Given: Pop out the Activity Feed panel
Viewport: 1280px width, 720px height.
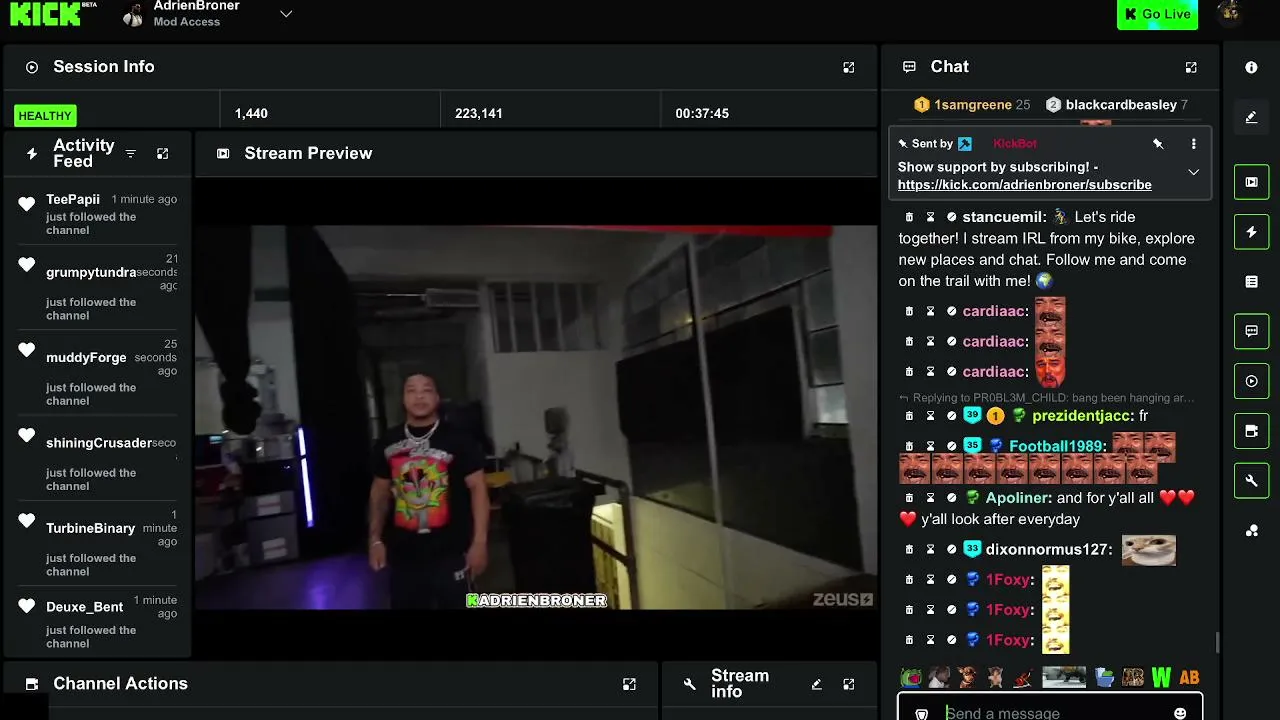Looking at the screenshot, I should 163,153.
